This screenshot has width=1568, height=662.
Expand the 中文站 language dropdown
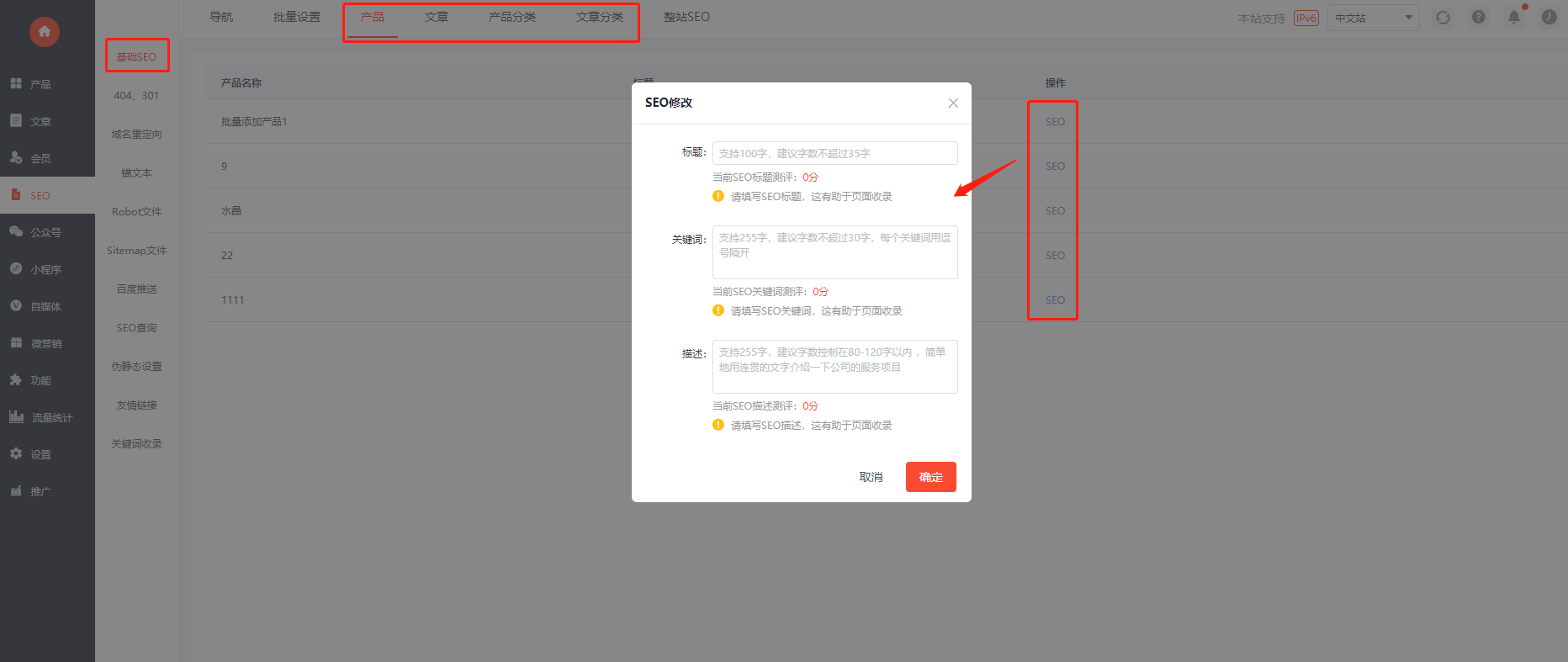click(x=1373, y=18)
